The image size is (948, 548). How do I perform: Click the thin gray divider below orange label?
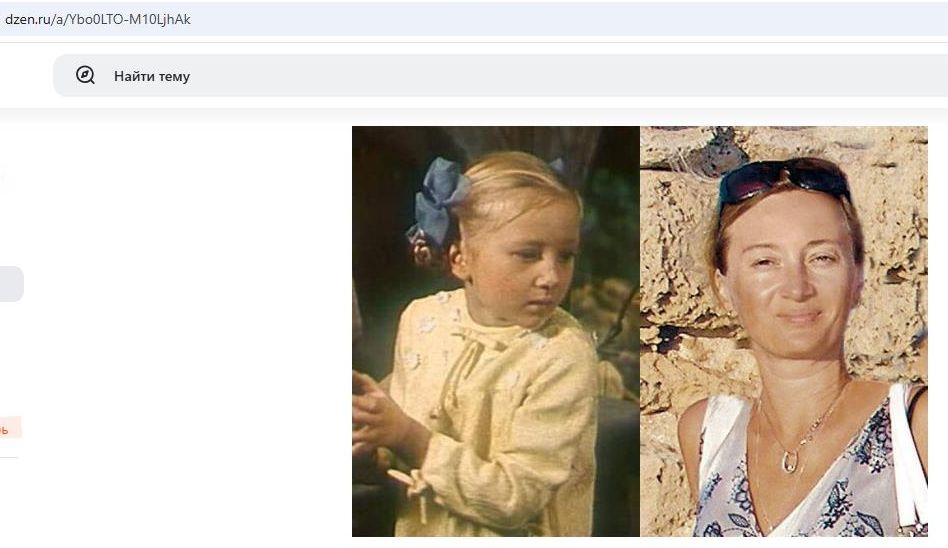pos(8,458)
